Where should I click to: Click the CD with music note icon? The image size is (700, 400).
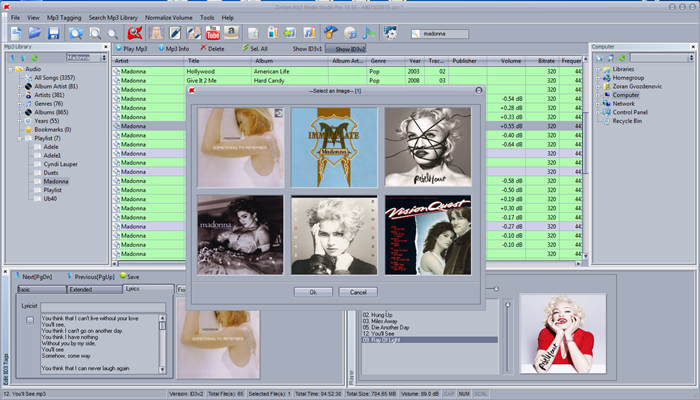350,33
